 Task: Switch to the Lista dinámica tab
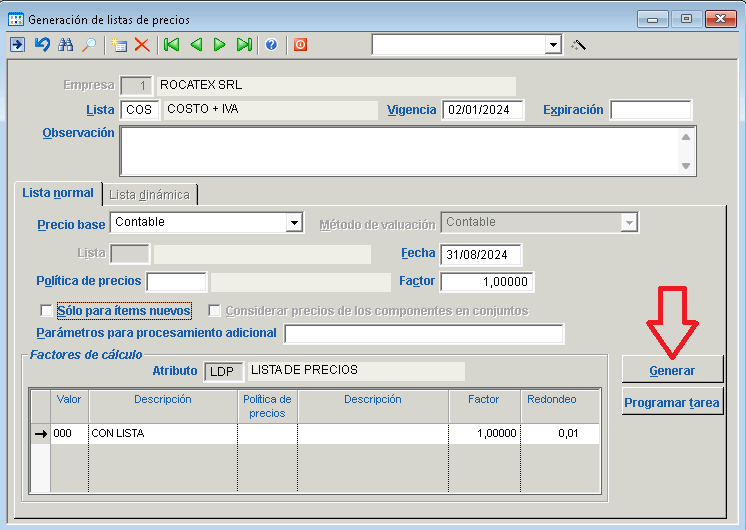coord(150,194)
